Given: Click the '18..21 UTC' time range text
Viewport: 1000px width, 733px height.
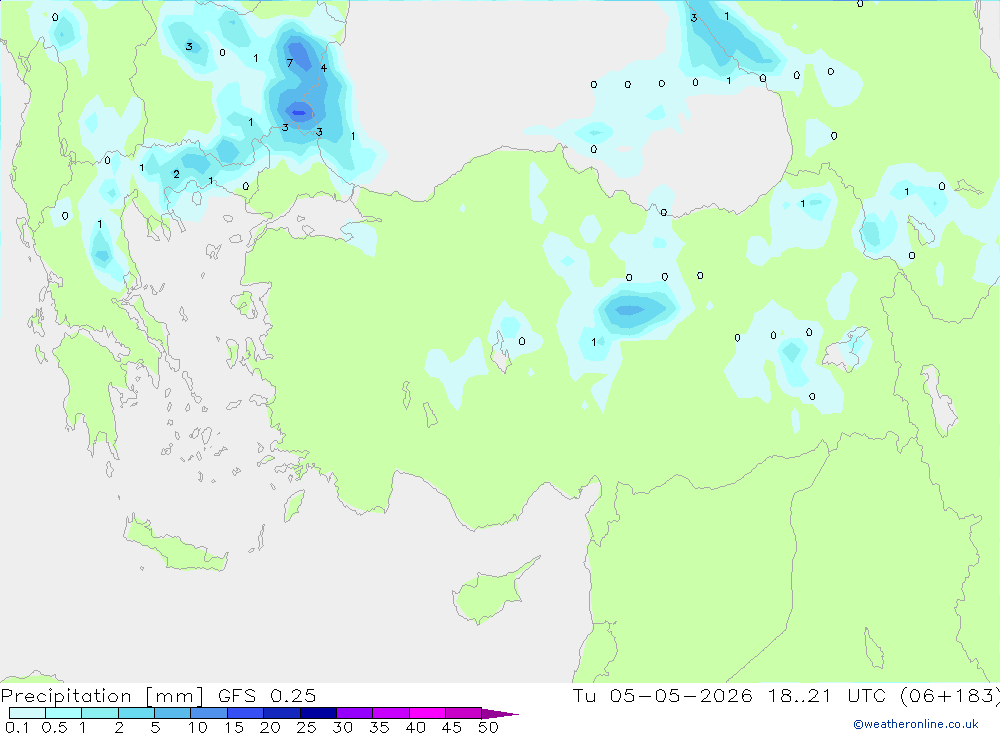Looking at the screenshot, I should click(827, 695).
